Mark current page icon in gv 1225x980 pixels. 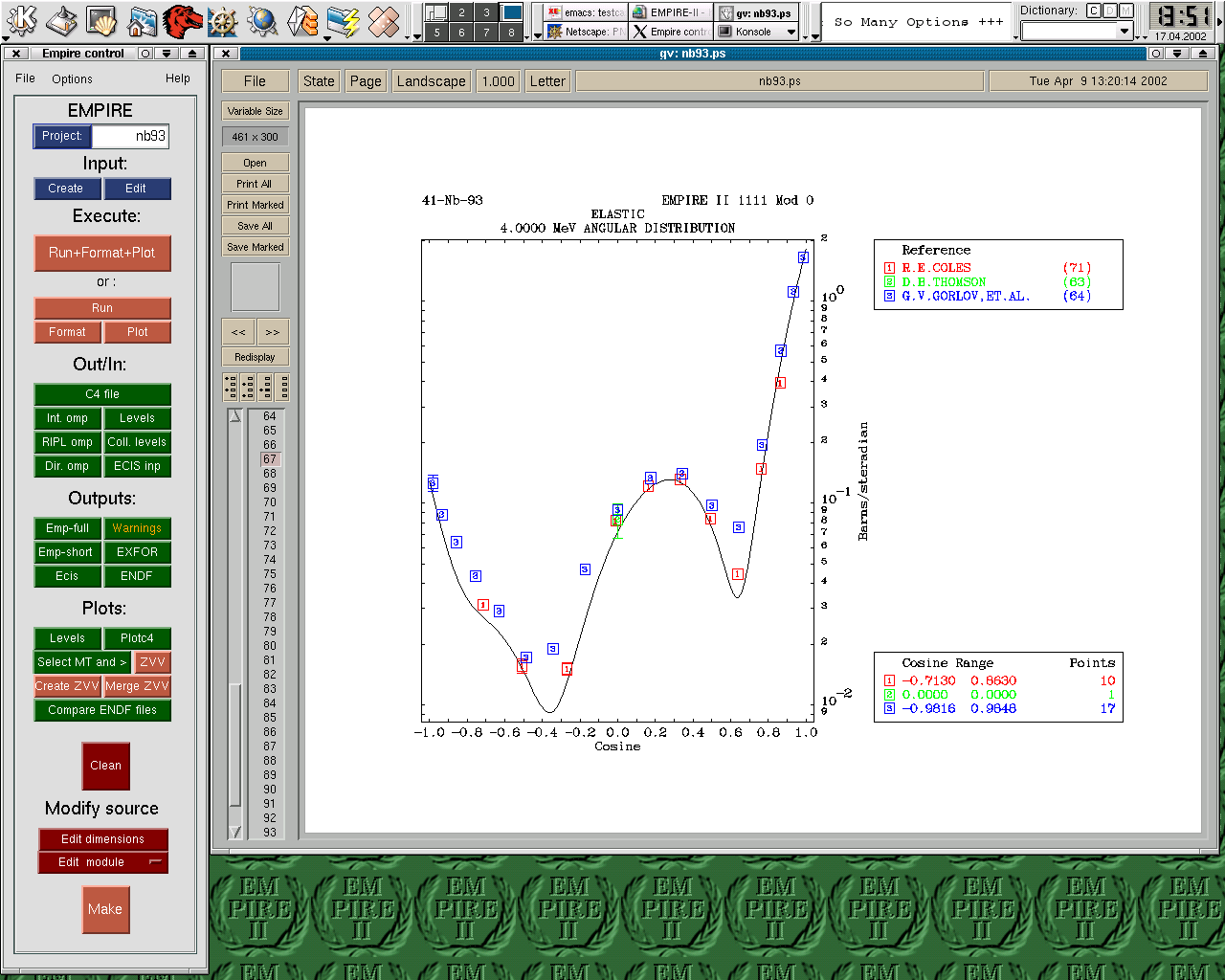pos(265,387)
